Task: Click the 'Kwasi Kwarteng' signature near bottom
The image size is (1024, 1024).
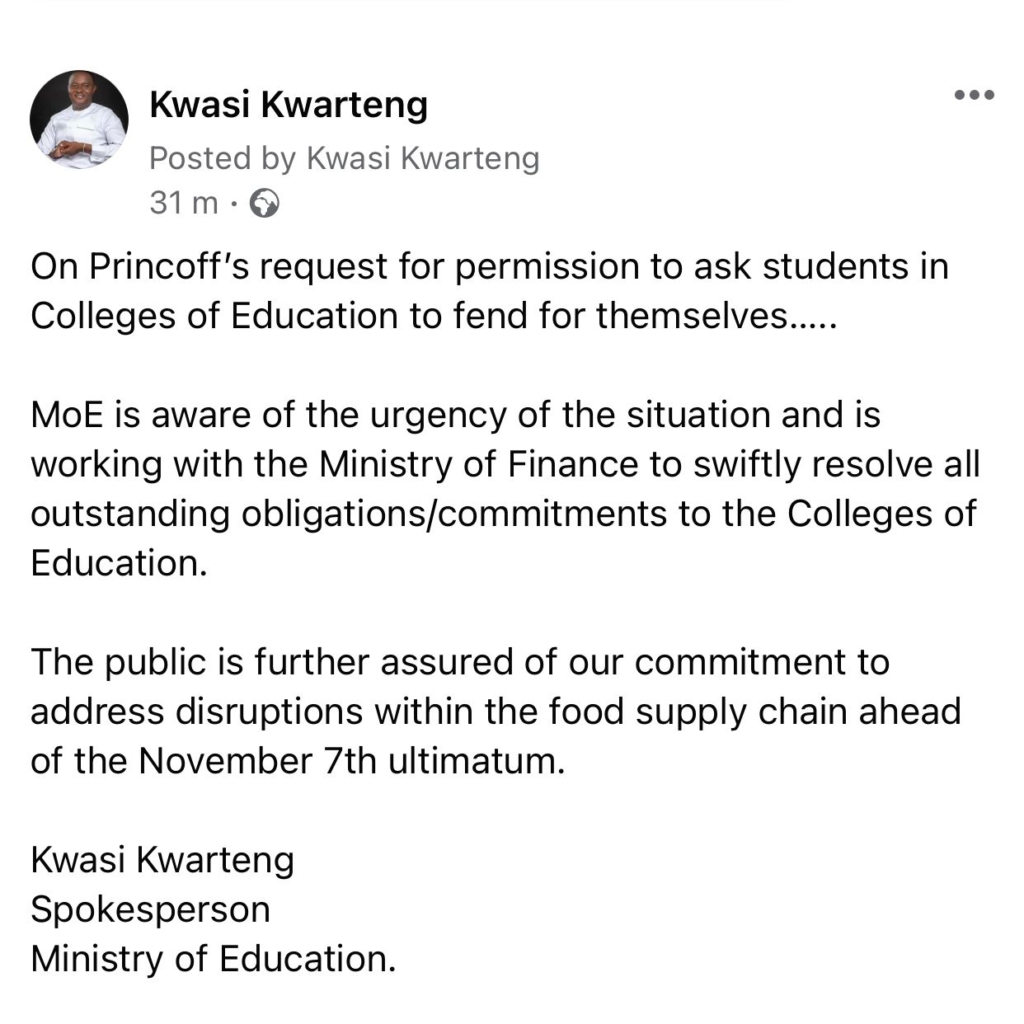Action: [x=162, y=860]
